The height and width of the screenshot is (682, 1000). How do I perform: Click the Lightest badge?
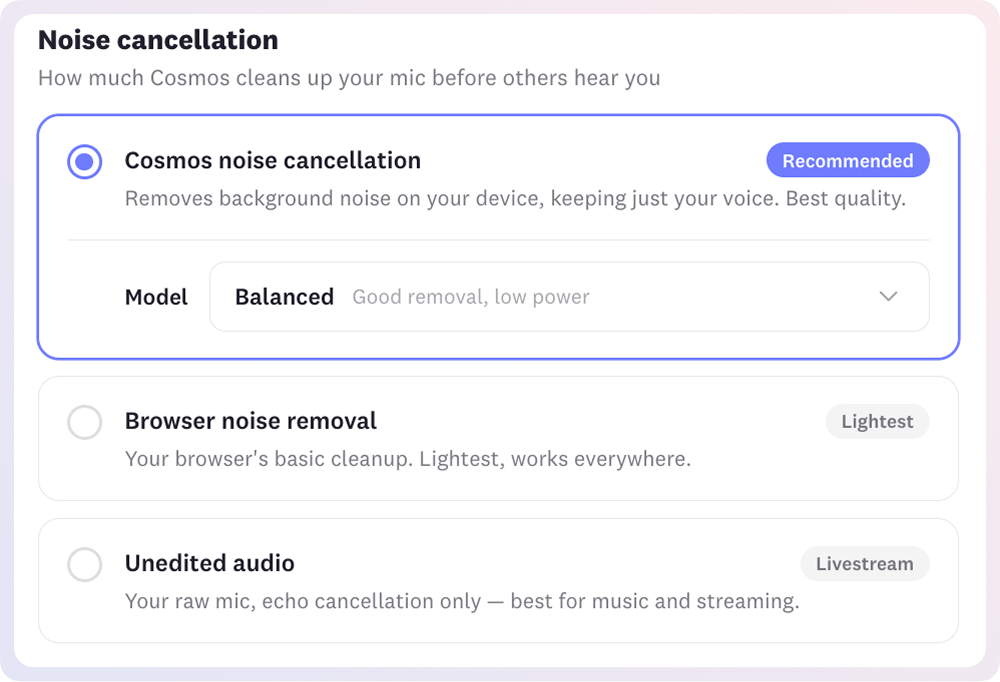click(x=877, y=421)
